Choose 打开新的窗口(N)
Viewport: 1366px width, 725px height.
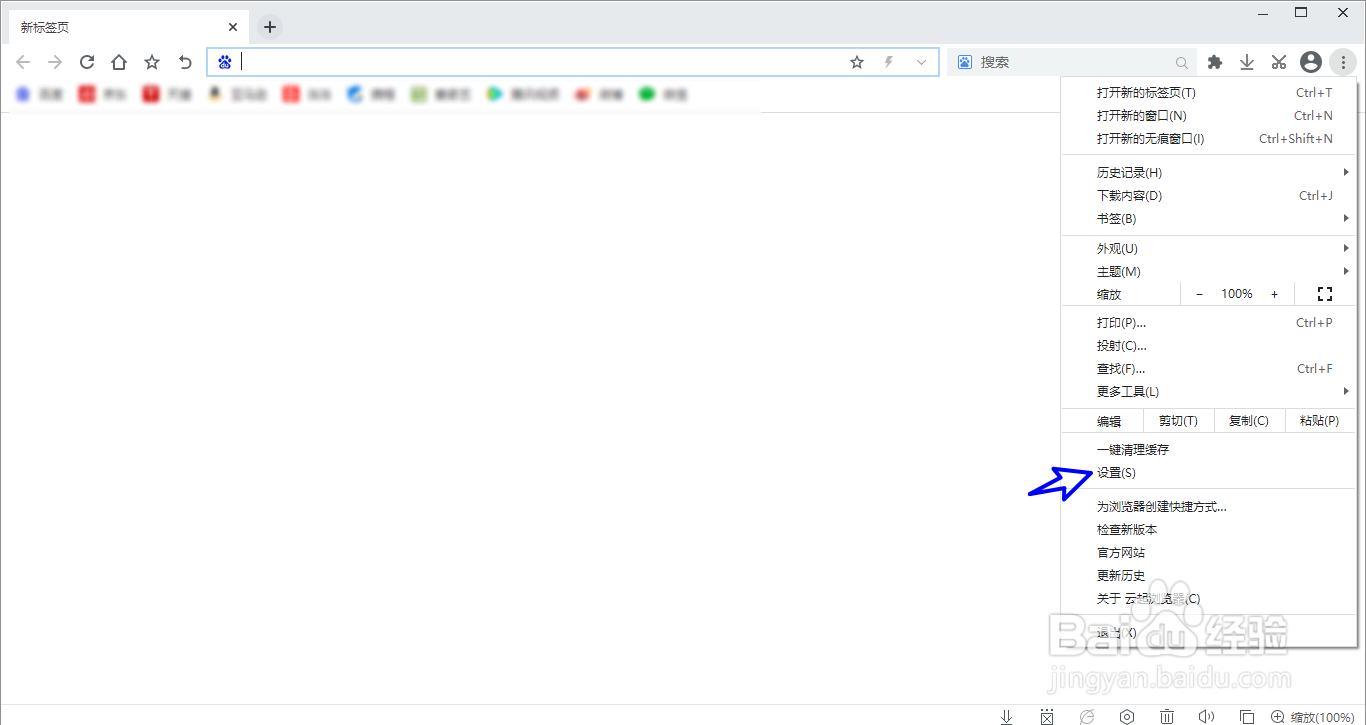[x=1208, y=115]
